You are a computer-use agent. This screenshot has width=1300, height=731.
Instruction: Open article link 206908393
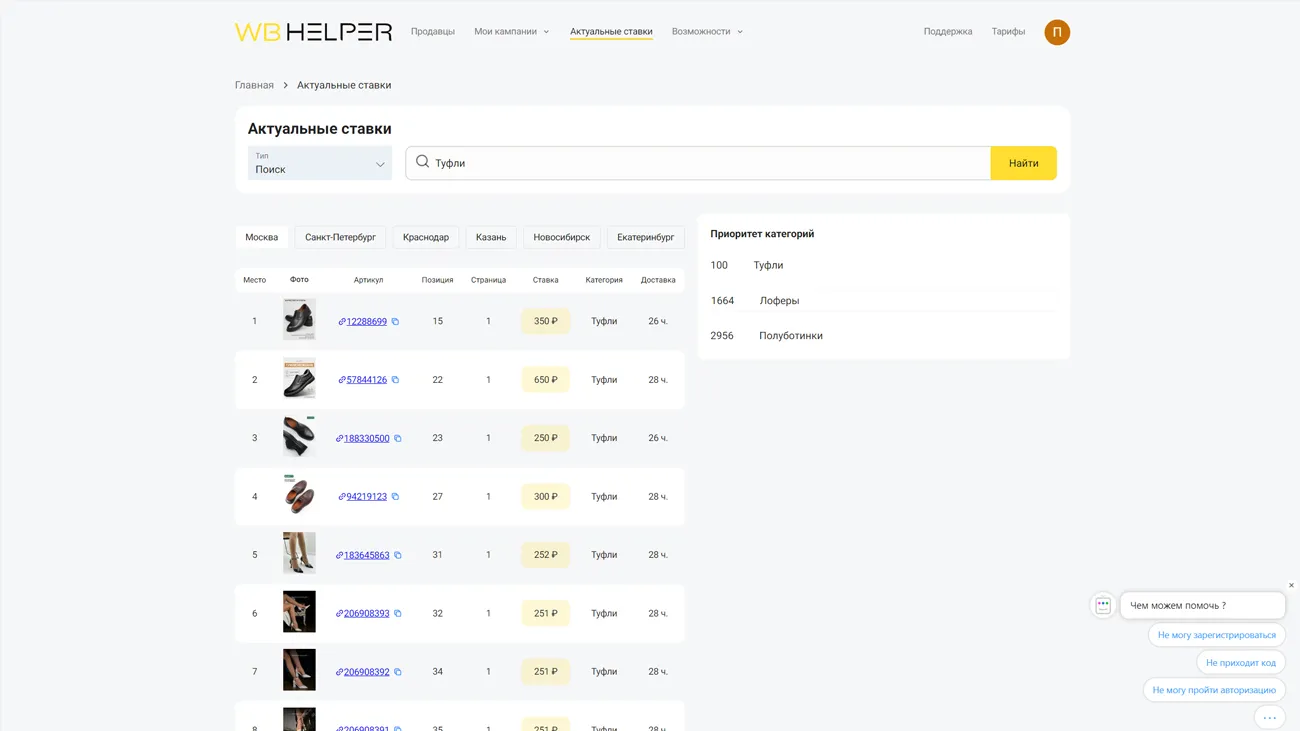click(366, 614)
